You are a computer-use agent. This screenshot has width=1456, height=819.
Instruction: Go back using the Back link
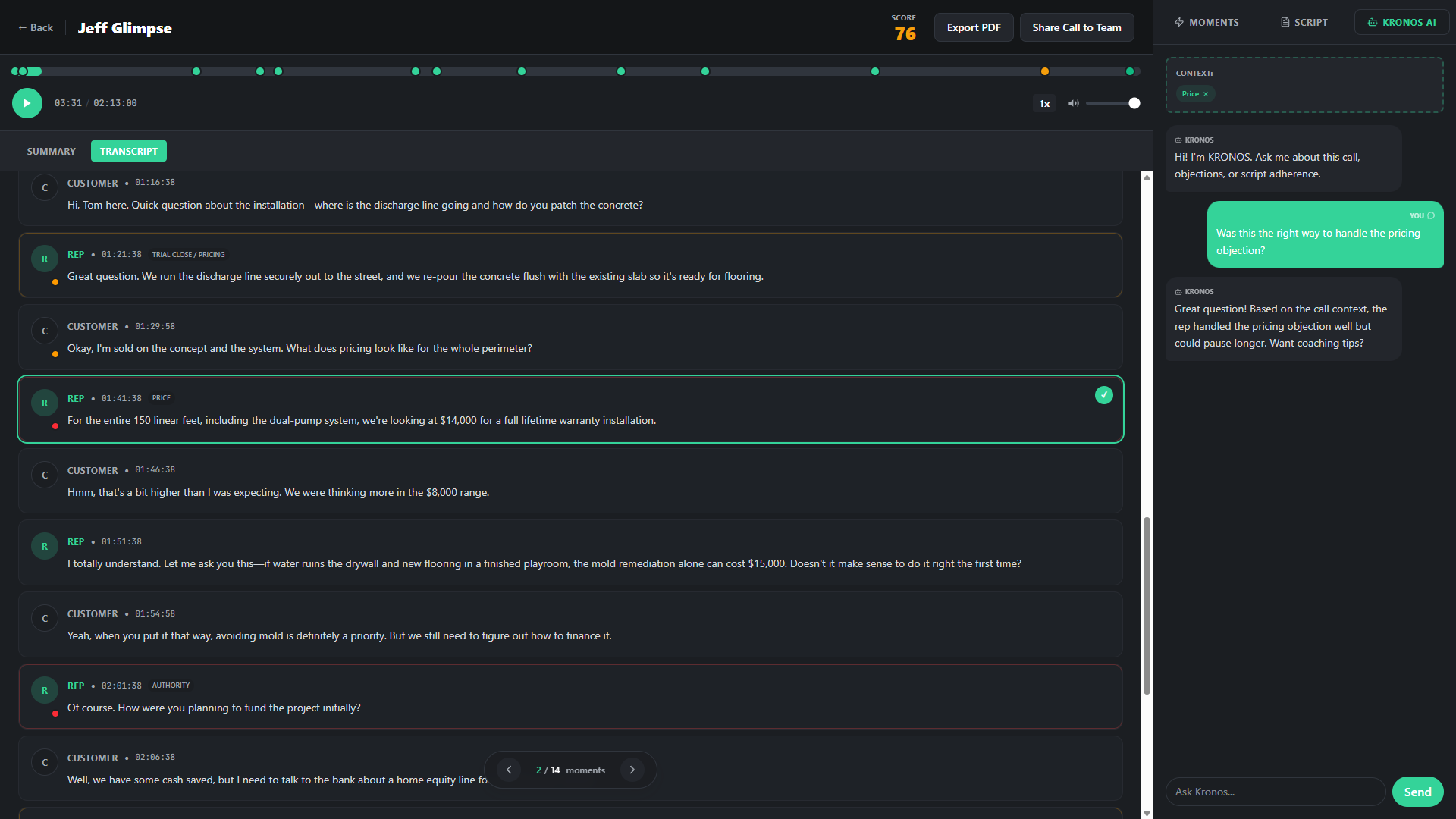pyautogui.click(x=35, y=27)
